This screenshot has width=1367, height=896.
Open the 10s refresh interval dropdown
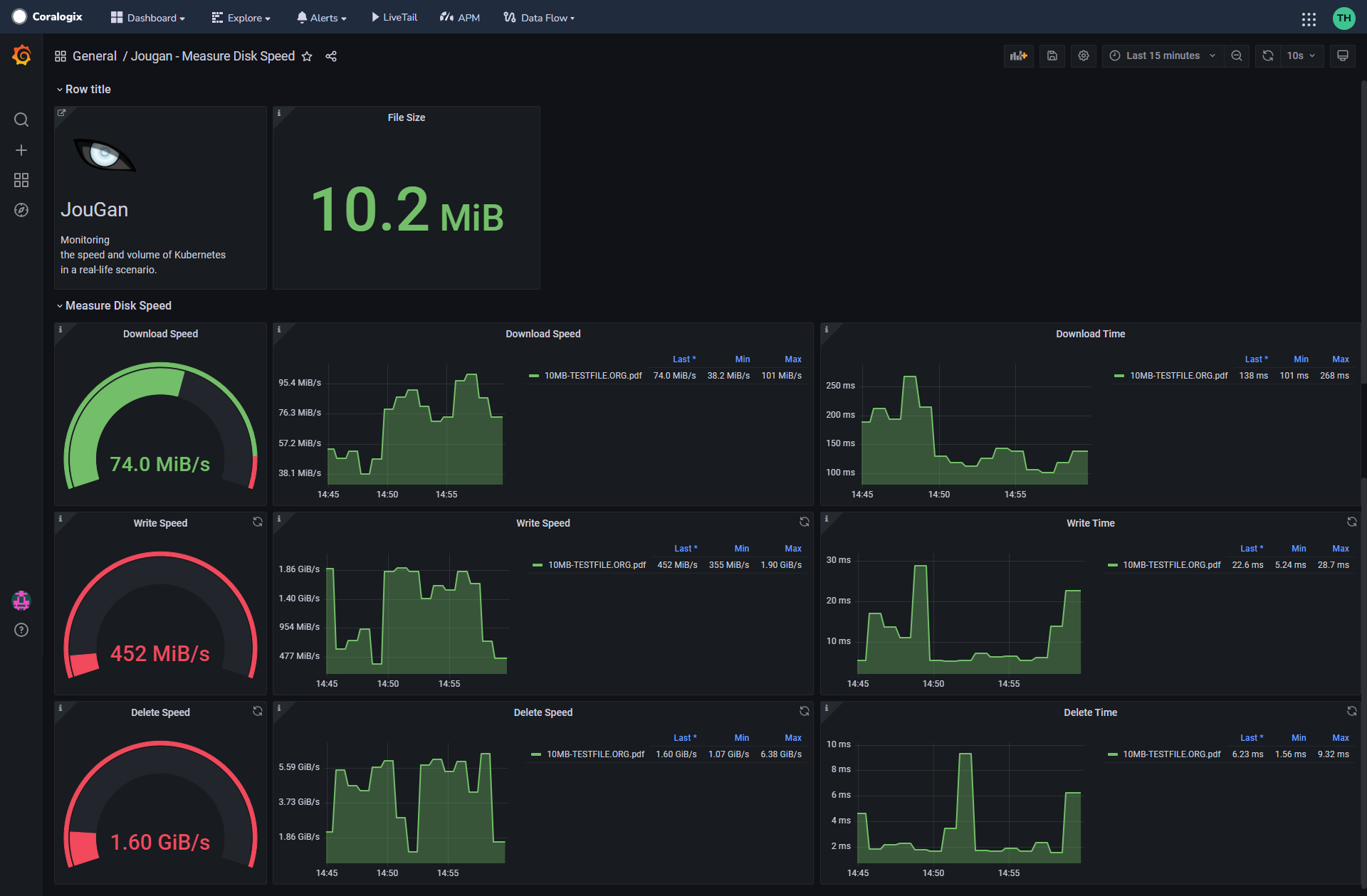(x=1301, y=56)
